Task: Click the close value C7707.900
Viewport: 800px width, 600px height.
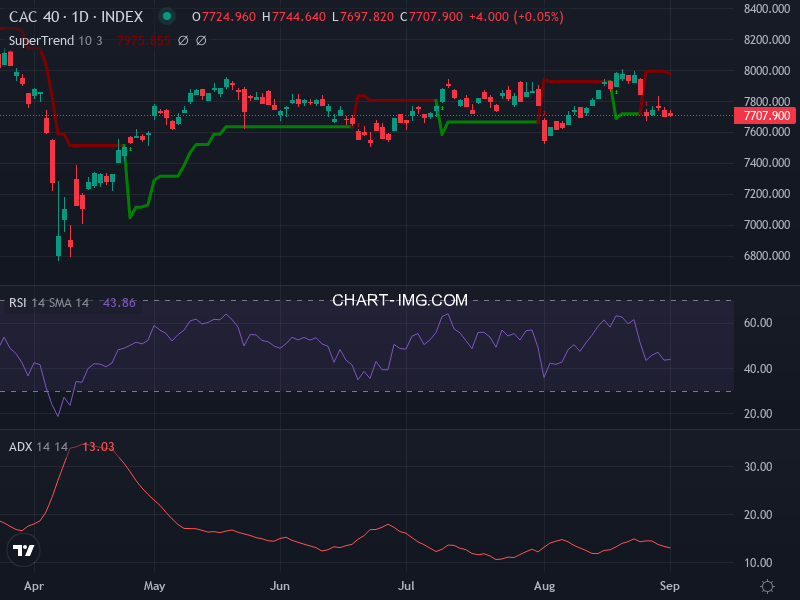Action: [x=431, y=17]
